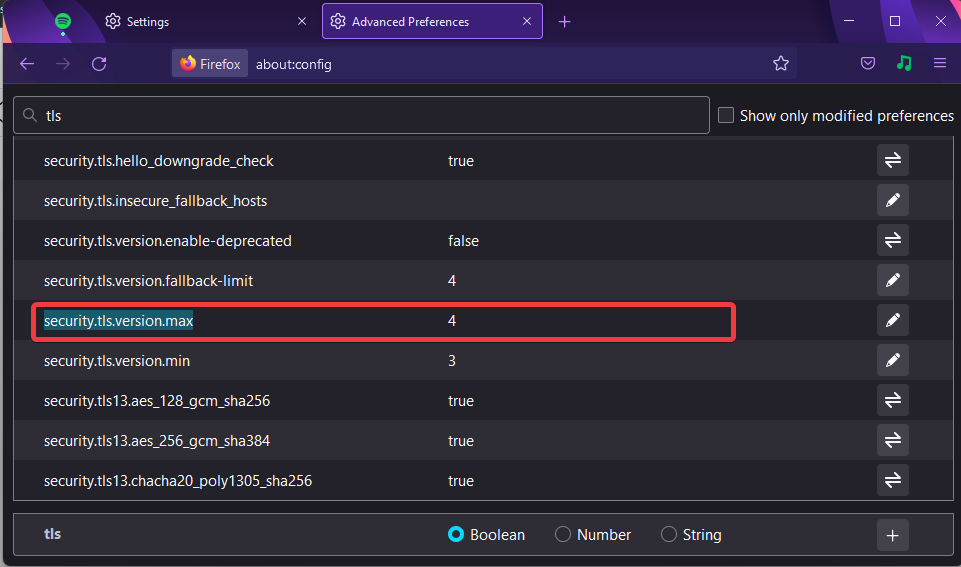Select the String radio option
This screenshot has height=567, width=961.
[669, 535]
